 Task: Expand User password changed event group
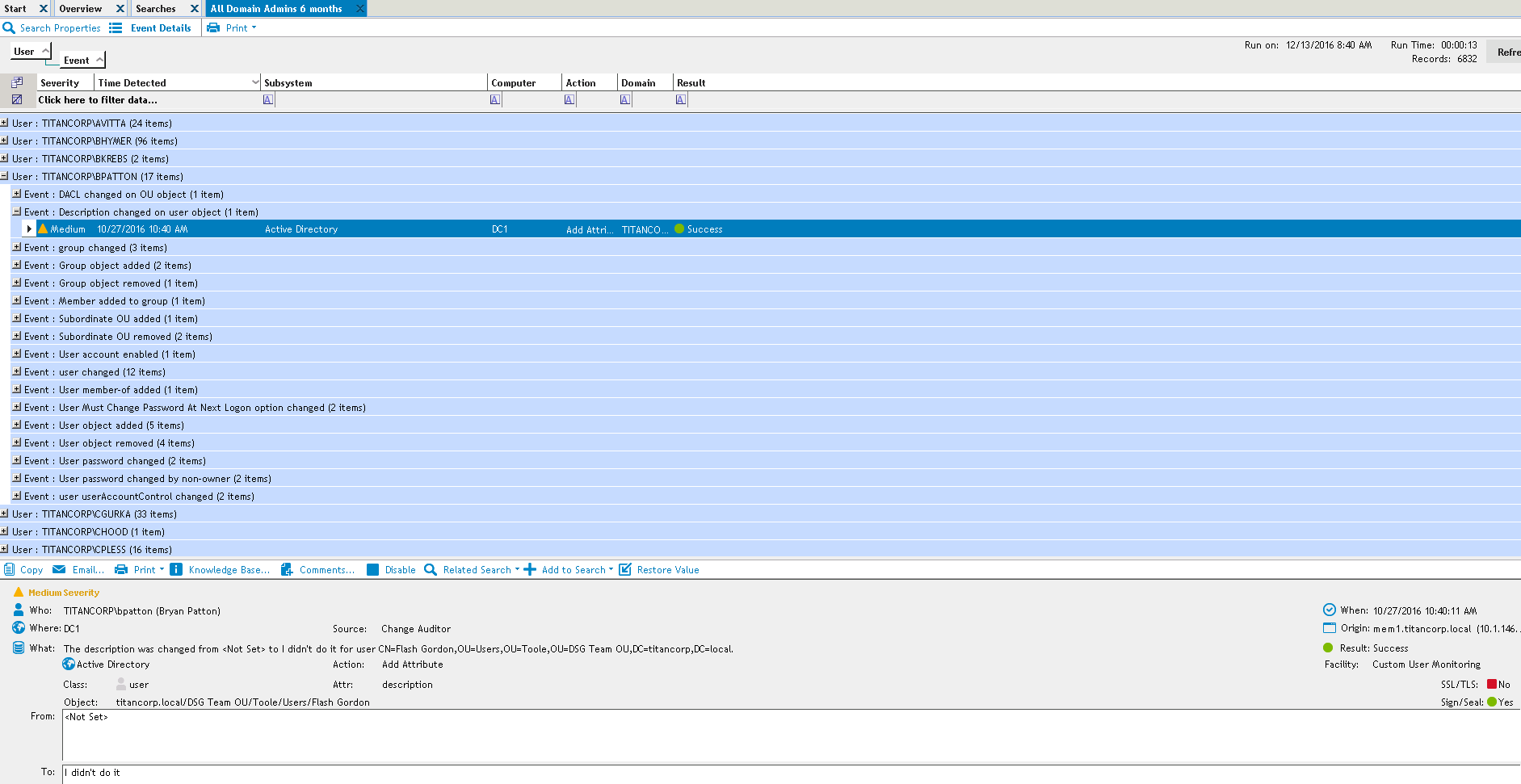tap(16, 461)
